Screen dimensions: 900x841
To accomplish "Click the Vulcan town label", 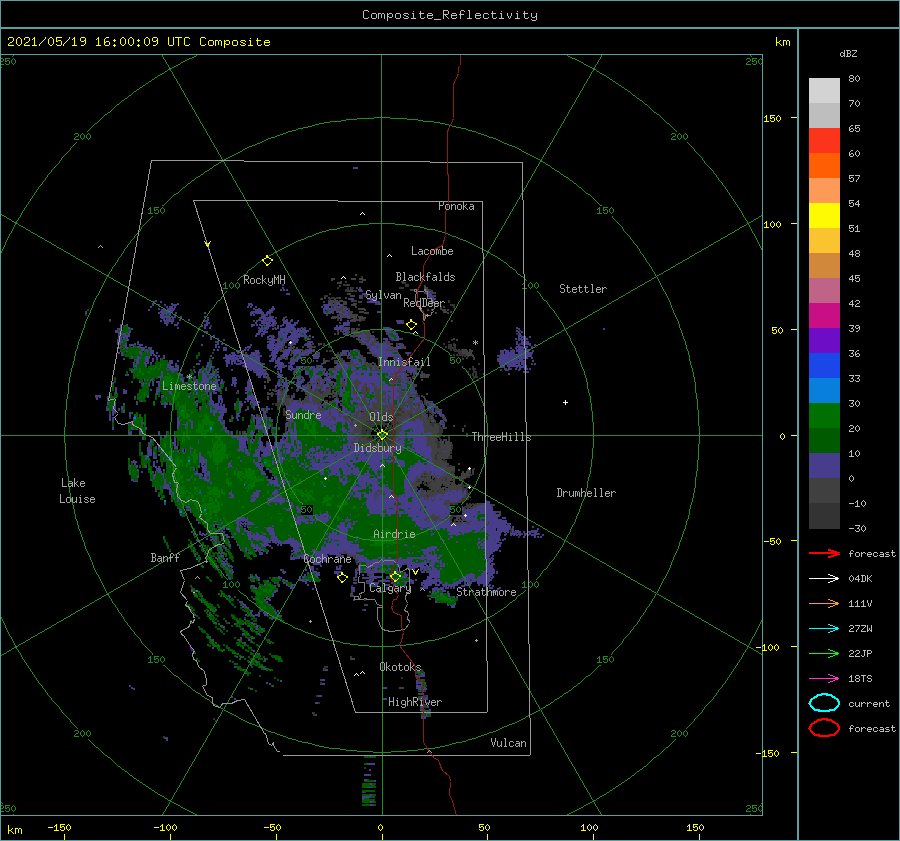I will (509, 743).
